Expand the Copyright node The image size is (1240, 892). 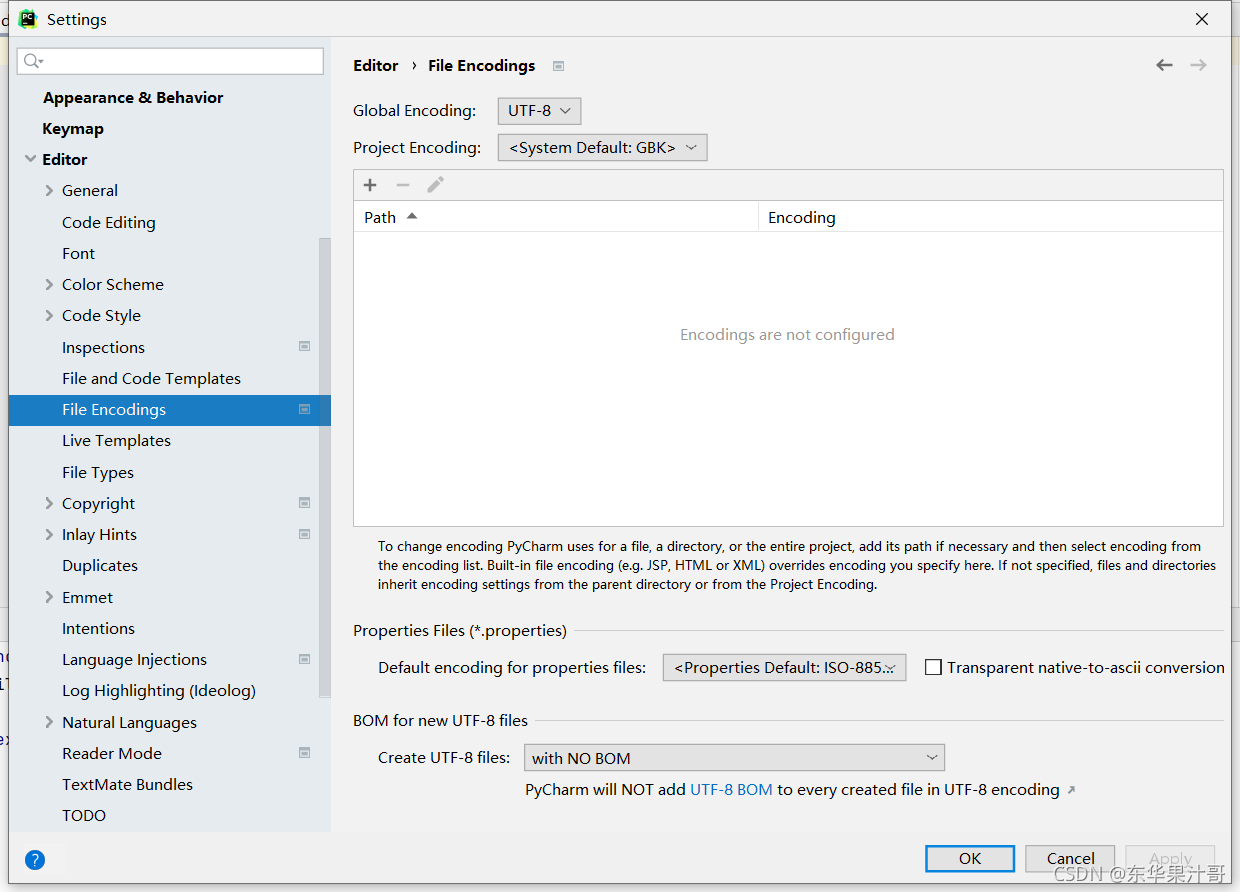(49, 503)
